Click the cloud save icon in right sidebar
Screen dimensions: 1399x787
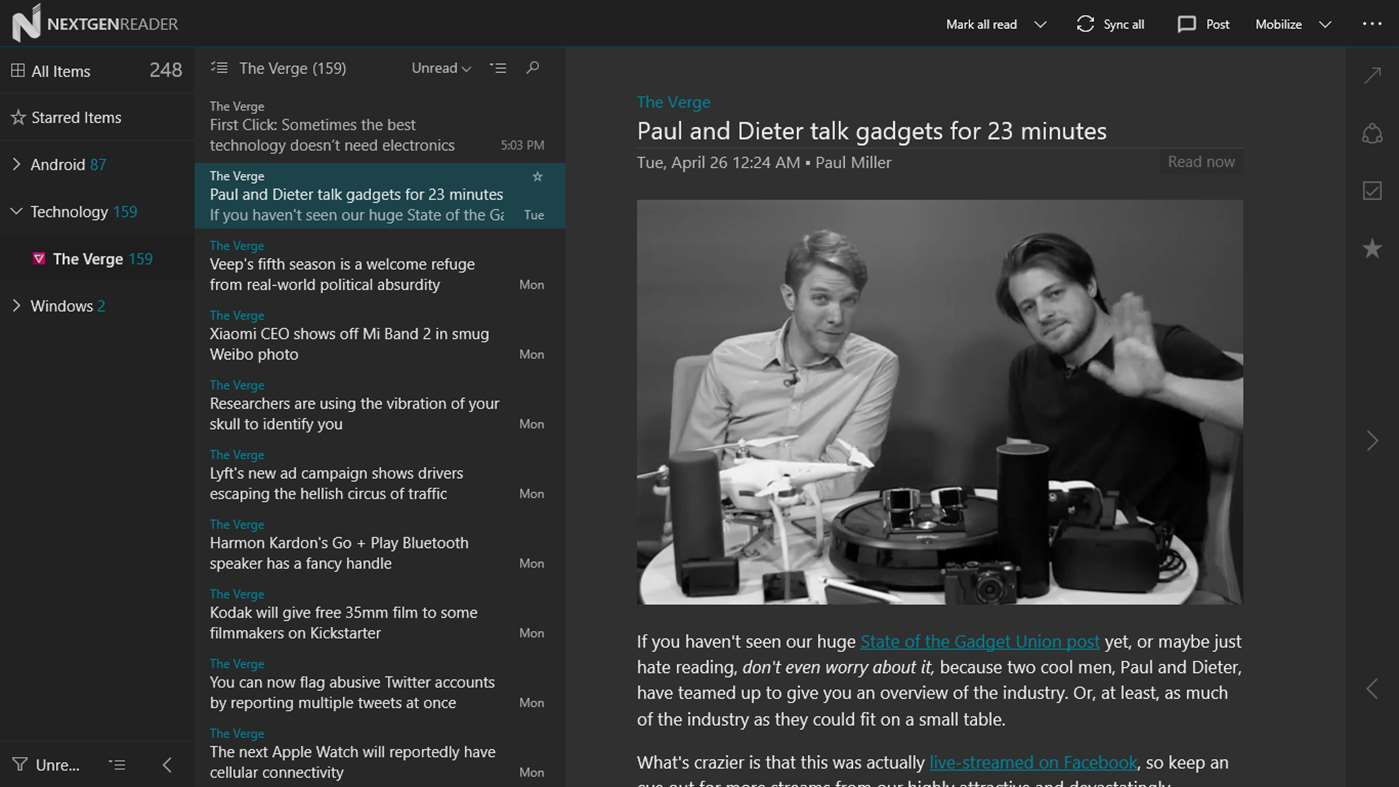coord(1372,133)
